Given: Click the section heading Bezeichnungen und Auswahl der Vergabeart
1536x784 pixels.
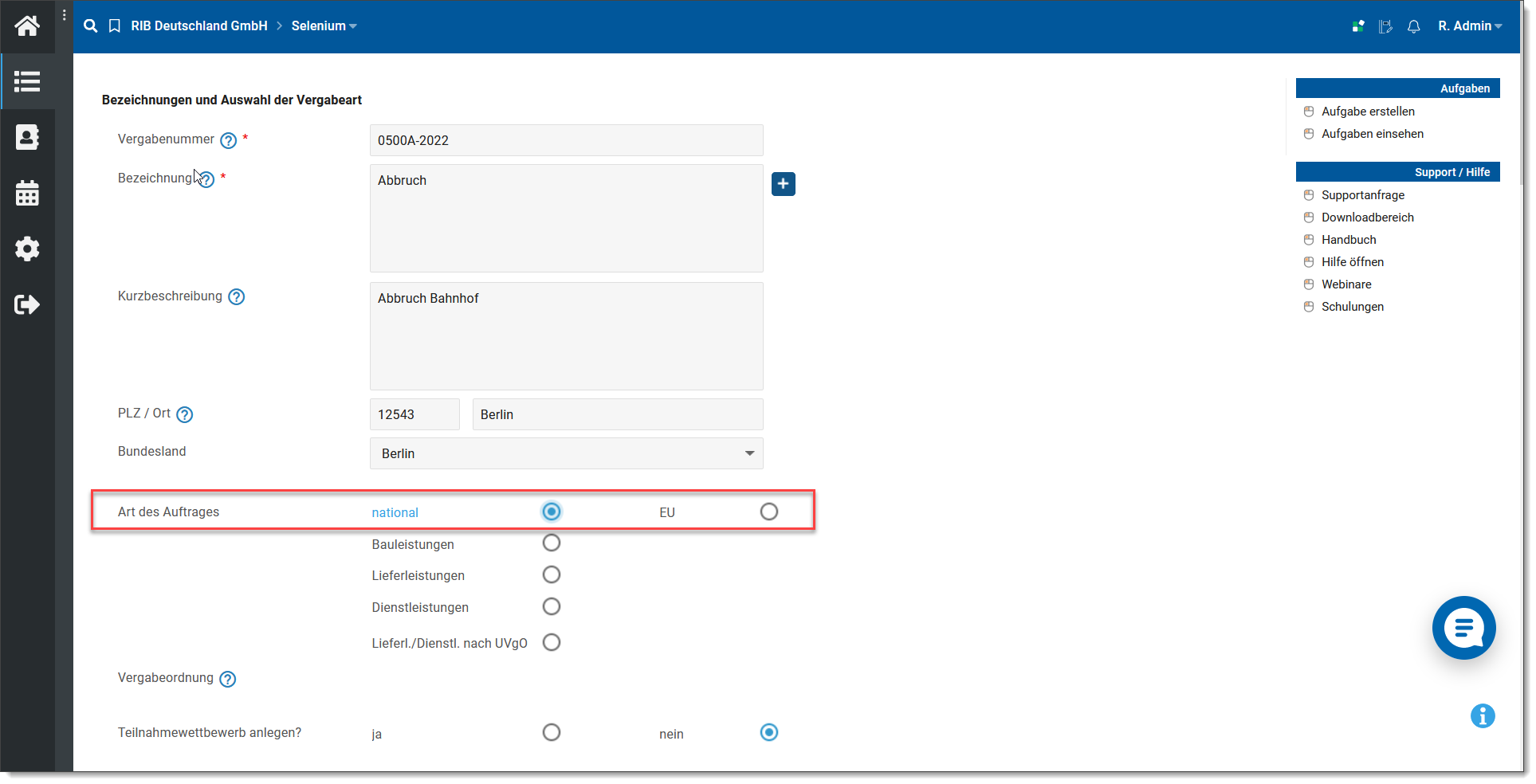Looking at the screenshot, I should [x=232, y=100].
